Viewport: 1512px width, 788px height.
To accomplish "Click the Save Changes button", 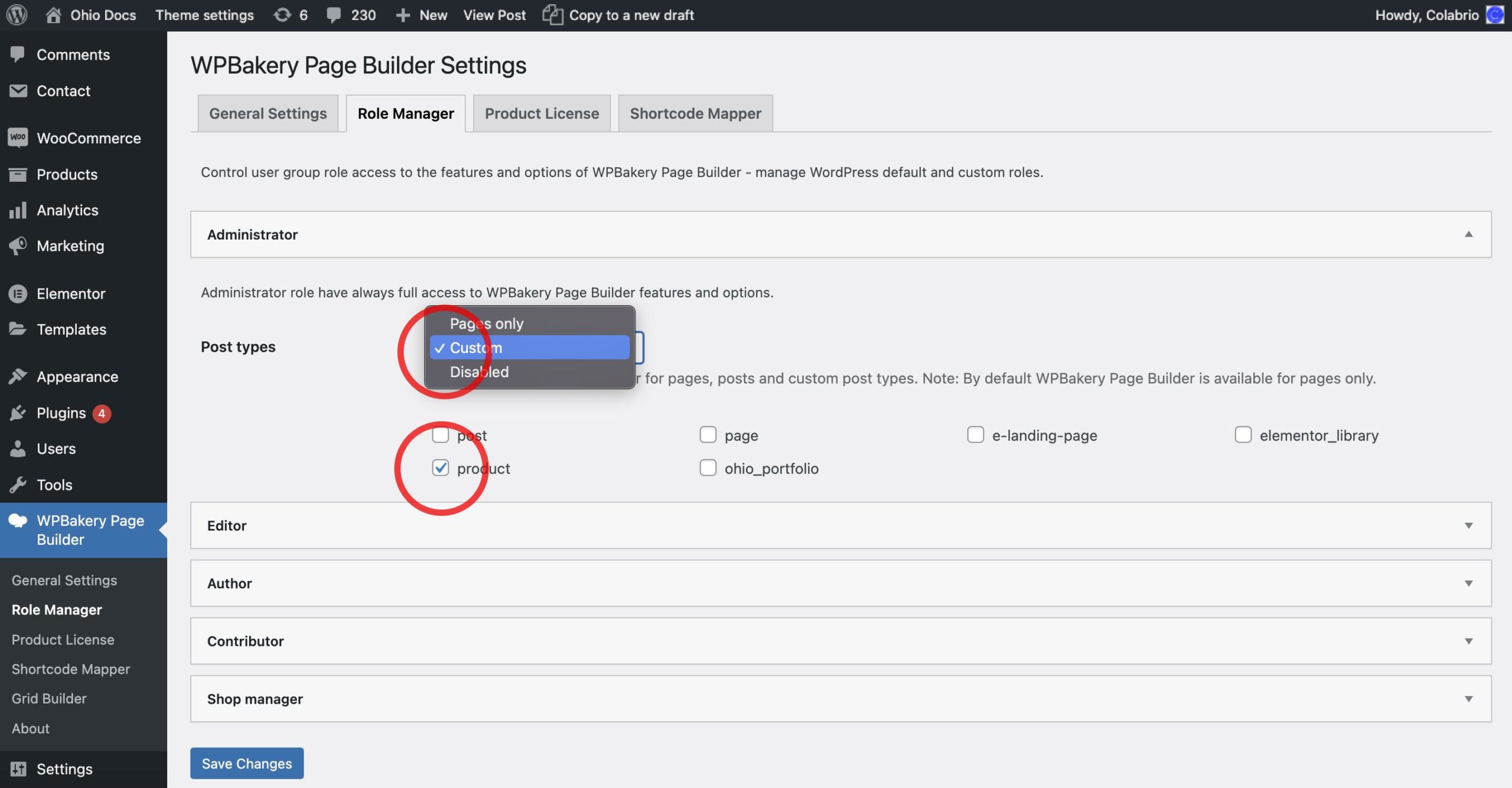I will (247, 763).
